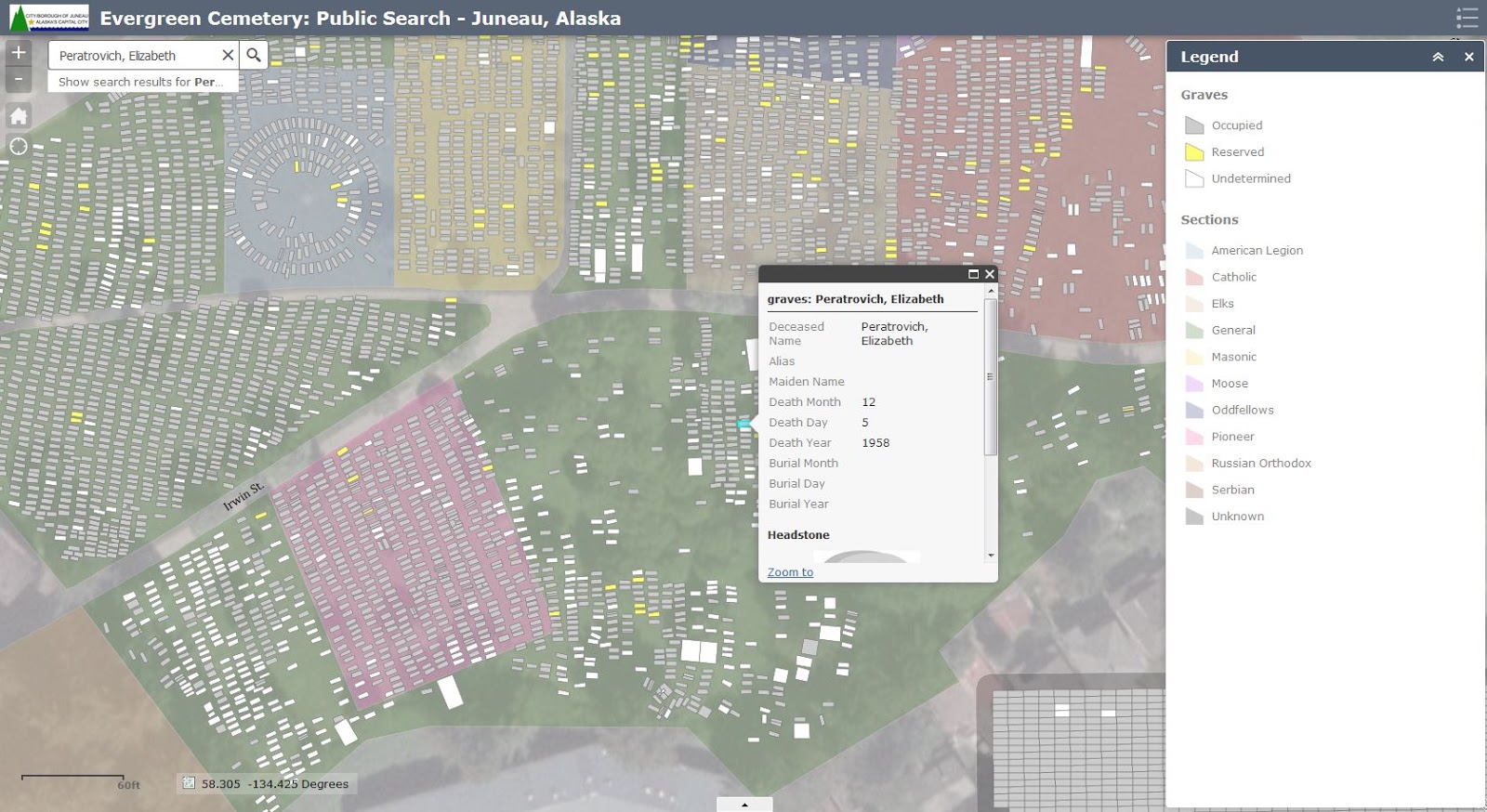Click the Masonic section swatch
The height and width of the screenshot is (812, 1487).
click(x=1194, y=357)
